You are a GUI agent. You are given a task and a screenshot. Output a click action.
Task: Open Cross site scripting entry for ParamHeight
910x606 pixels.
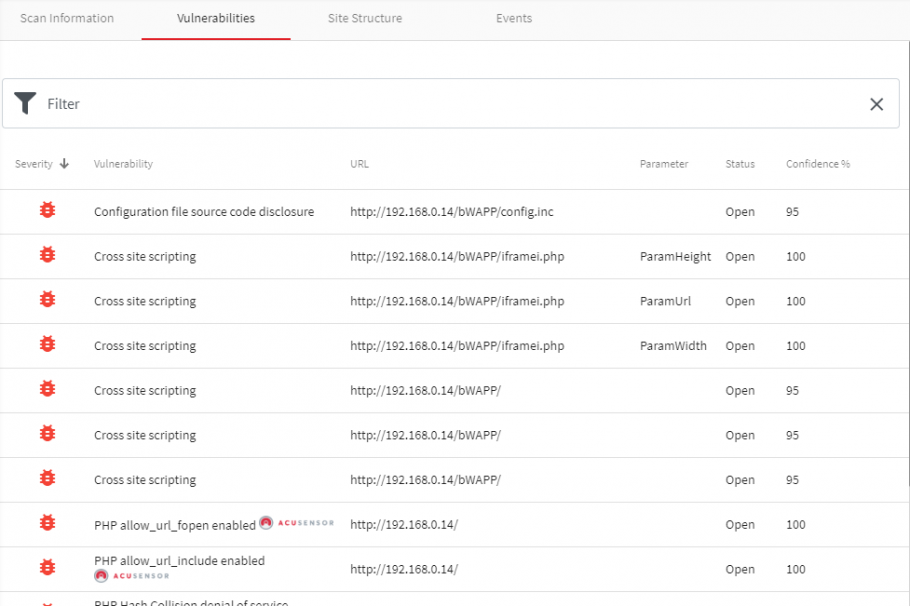tap(145, 257)
